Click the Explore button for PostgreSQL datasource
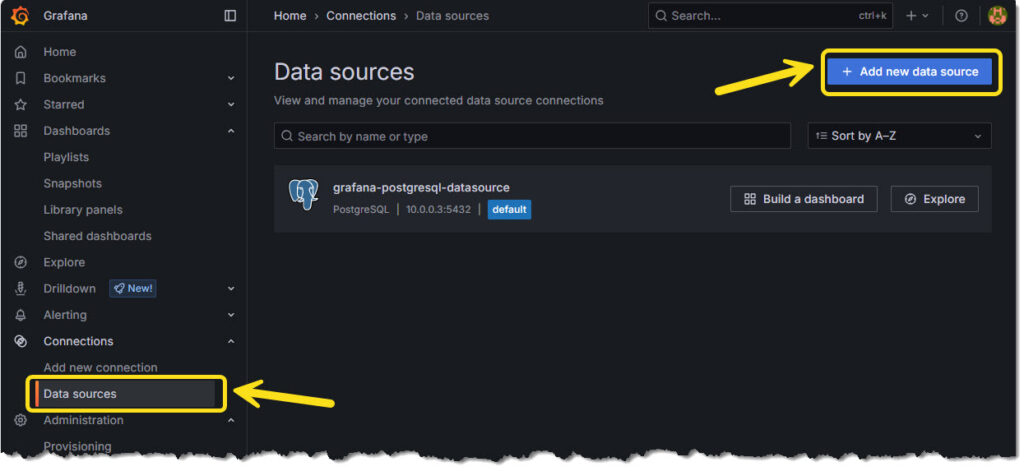 [935, 199]
